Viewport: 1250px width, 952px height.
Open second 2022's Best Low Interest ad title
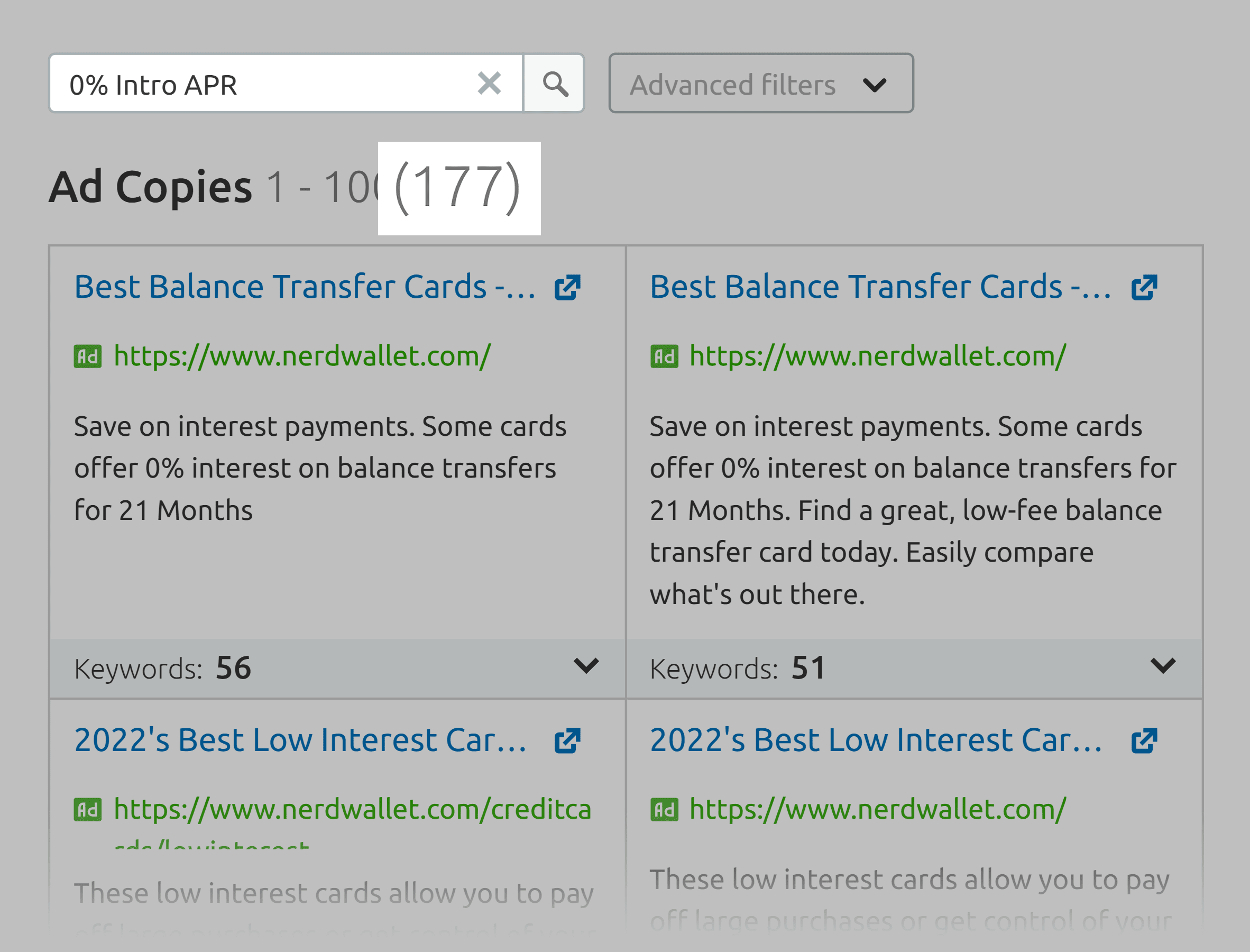pyautogui.click(x=876, y=740)
